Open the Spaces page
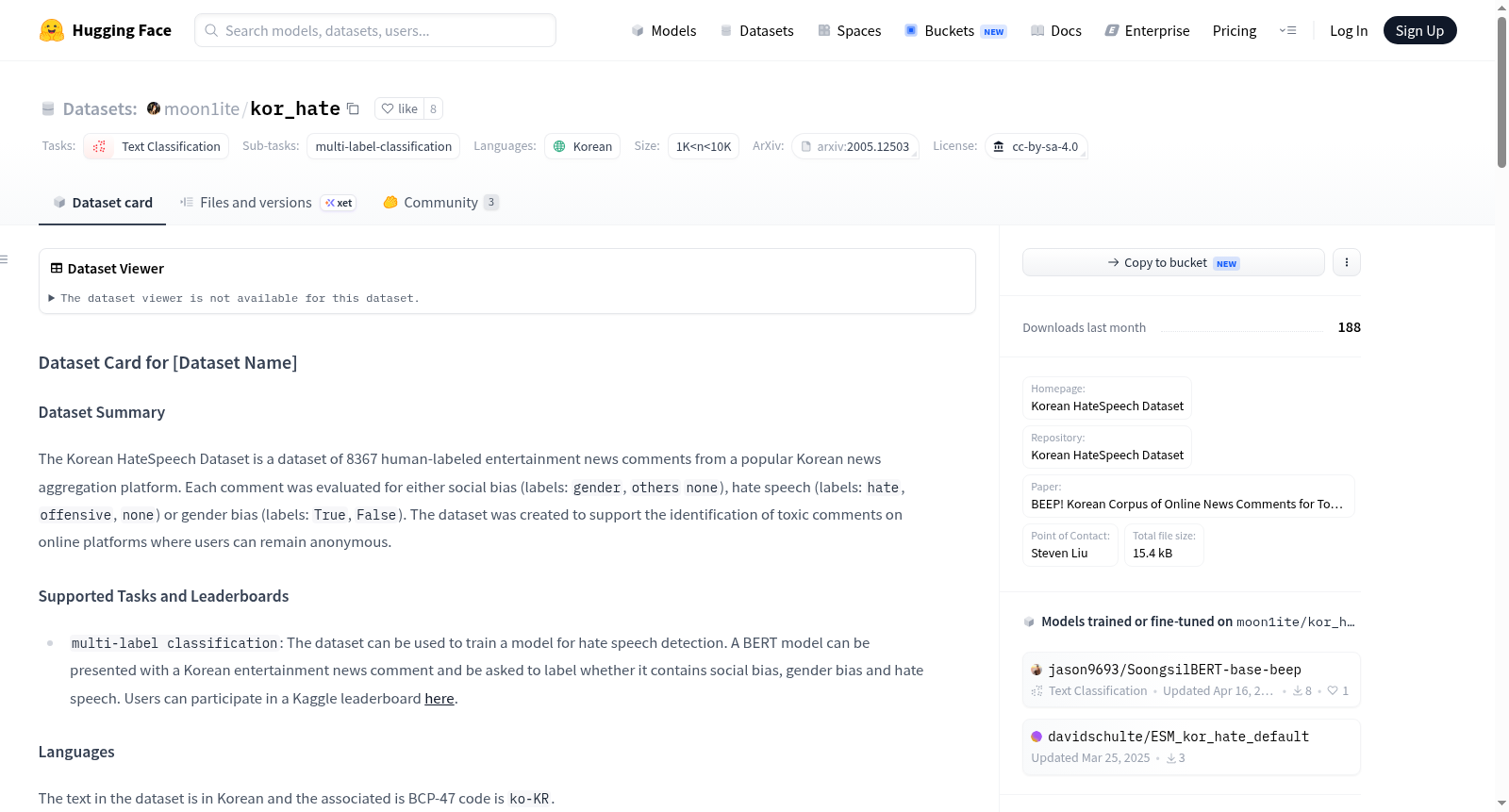The image size is (1509, 812). pos(849,31)
